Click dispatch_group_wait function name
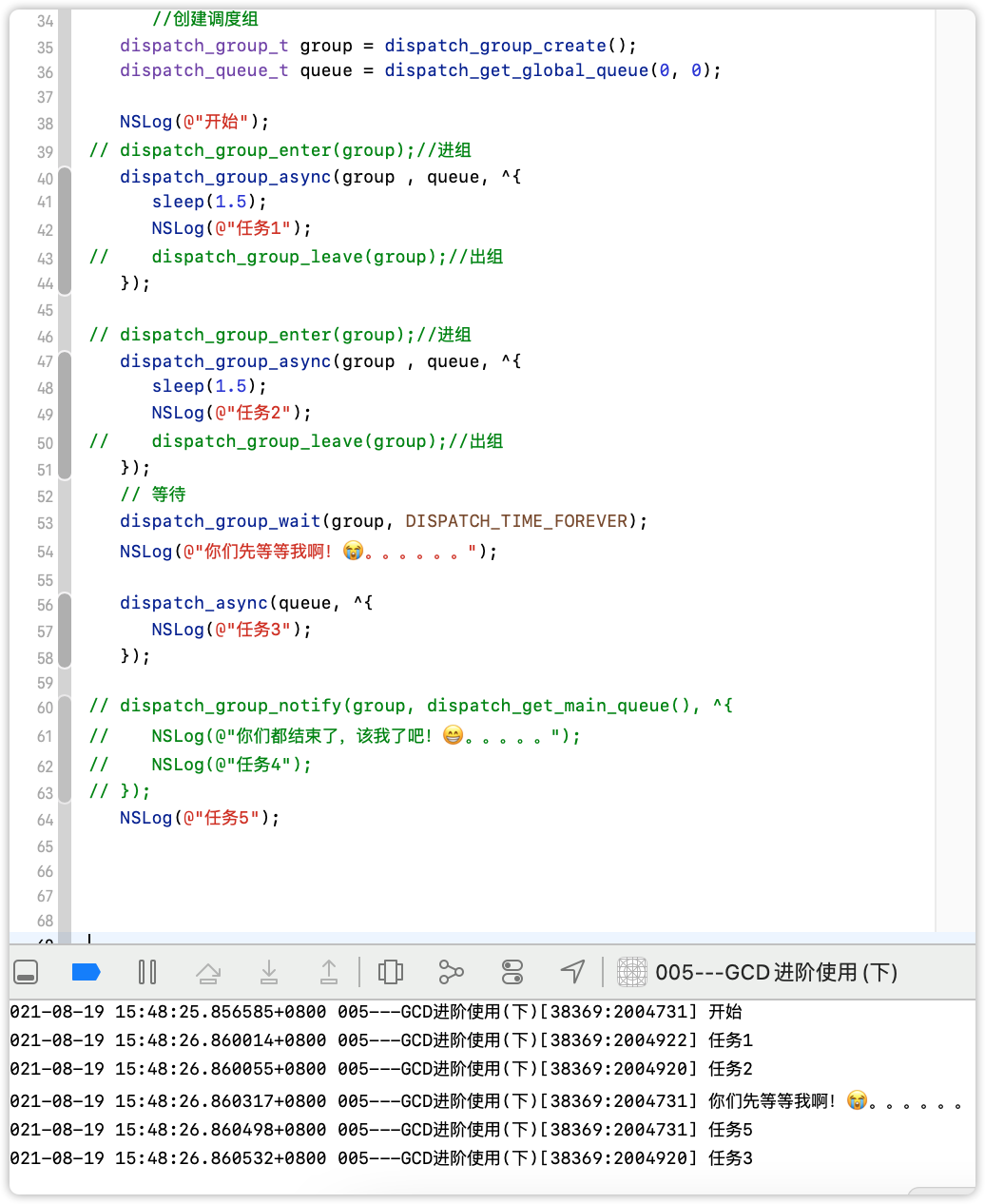Viewport: 985px width, 1204px height. [221, 521]
